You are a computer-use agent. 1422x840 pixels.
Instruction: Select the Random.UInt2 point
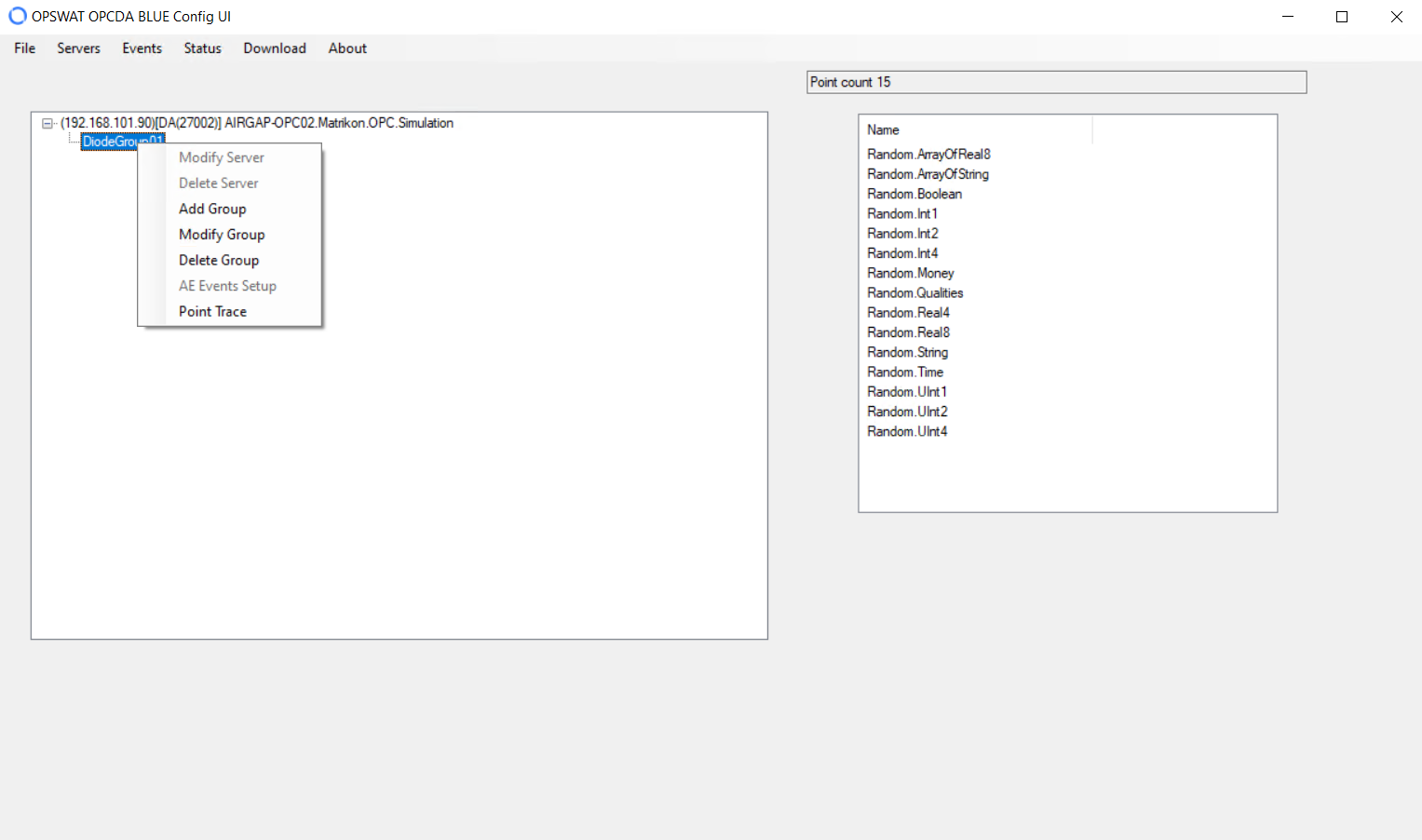pos(907,412)
